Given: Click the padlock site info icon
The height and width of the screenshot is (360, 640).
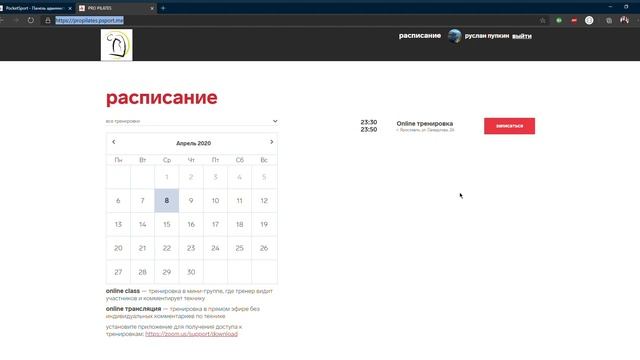Looking at the screenshot, I should [x=48, y=20].
